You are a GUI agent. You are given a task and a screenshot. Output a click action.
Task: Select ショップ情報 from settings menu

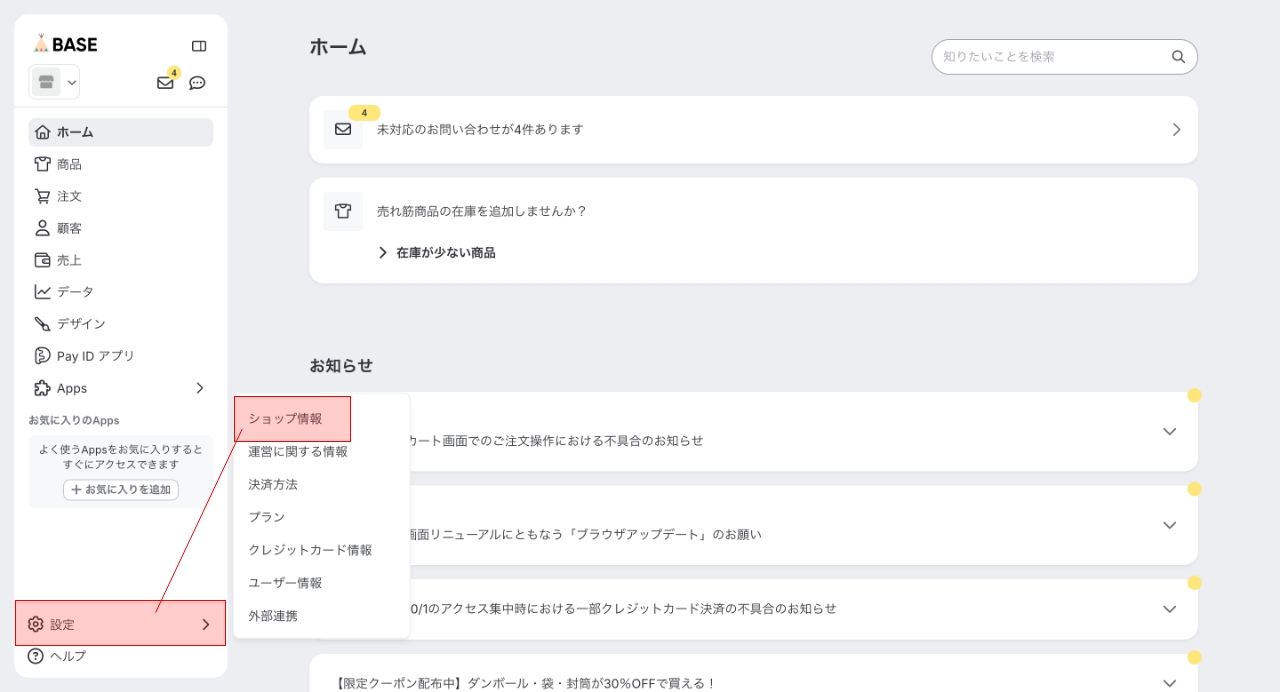point(285,419)
